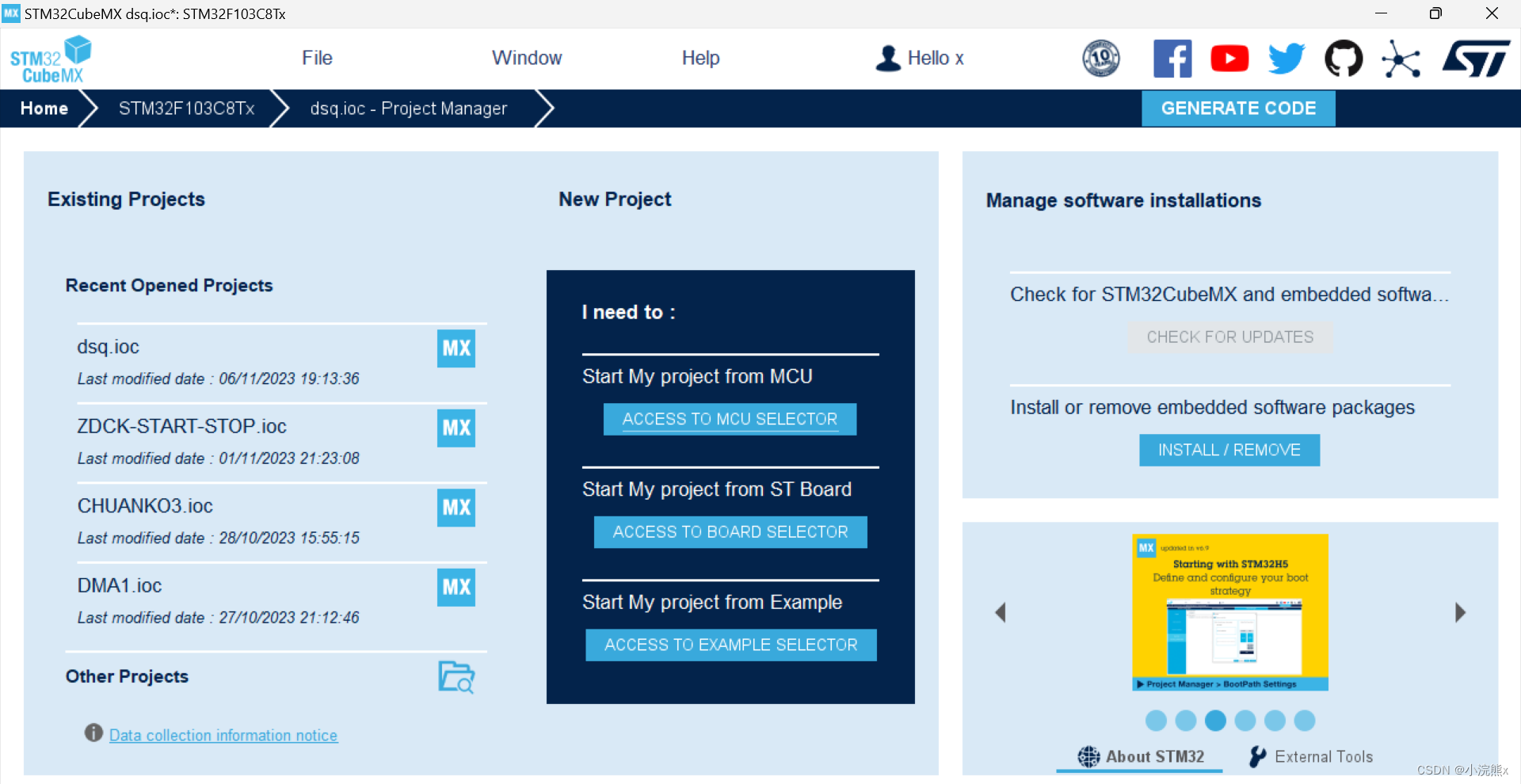Open recent project ZDCK-START-STOP.ioc name
Image resolution: width=1521 pixels, height=784 pixels.
tap(181, 426)
